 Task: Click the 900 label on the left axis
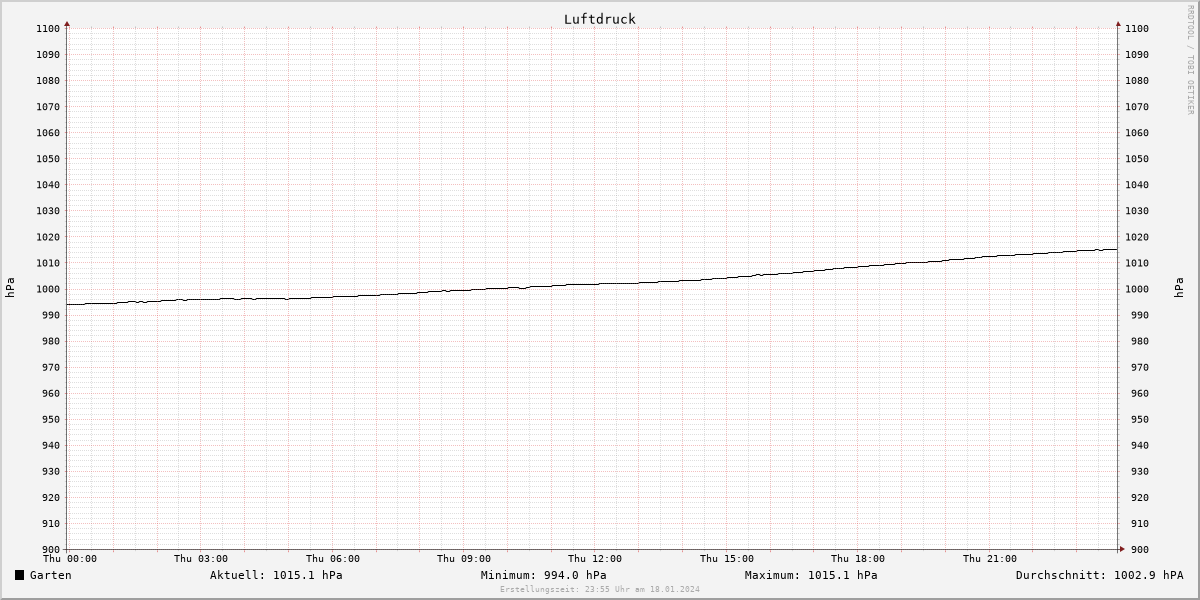tap(51, 549)
